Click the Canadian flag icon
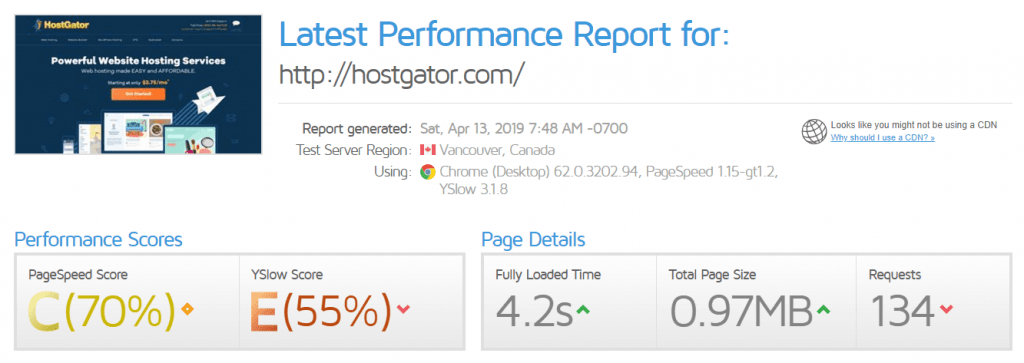 (x=428, y=150)
